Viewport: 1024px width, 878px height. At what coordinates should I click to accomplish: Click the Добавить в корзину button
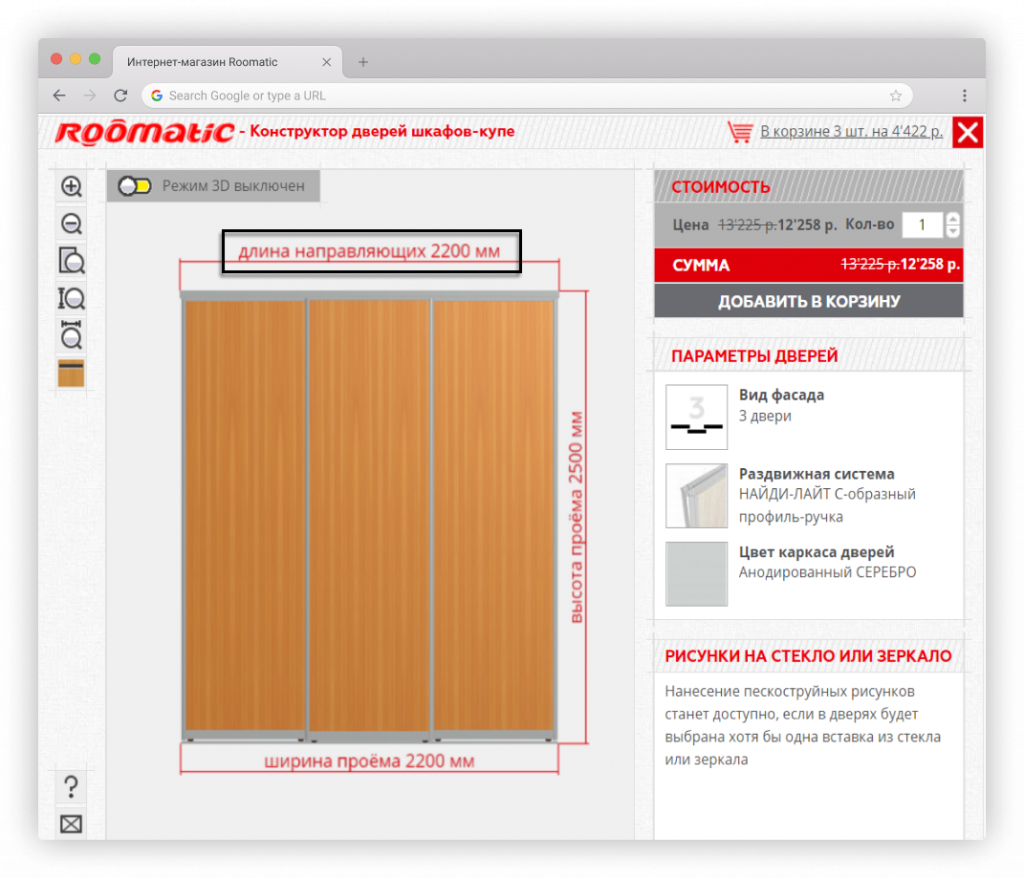(x=808, y=301)
